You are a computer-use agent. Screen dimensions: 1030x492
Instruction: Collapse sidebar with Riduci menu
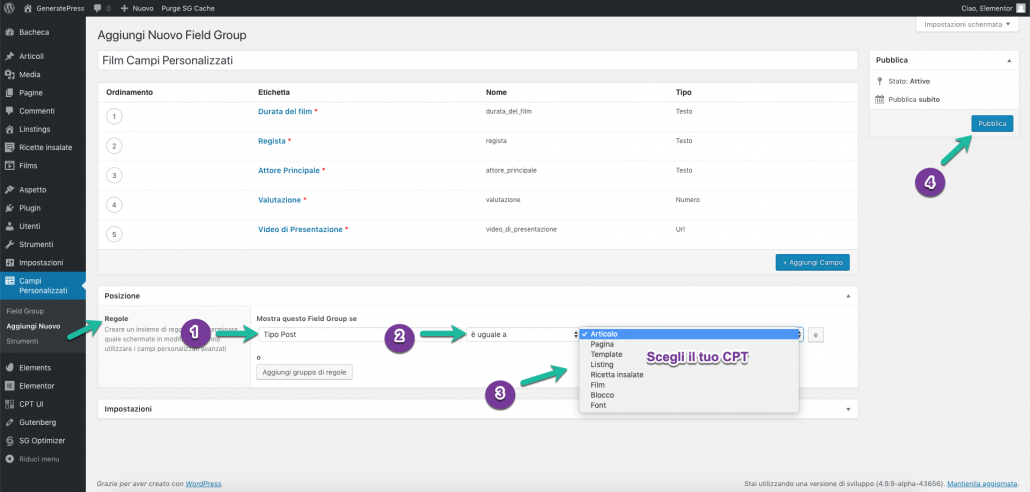[x=38, y=458]
